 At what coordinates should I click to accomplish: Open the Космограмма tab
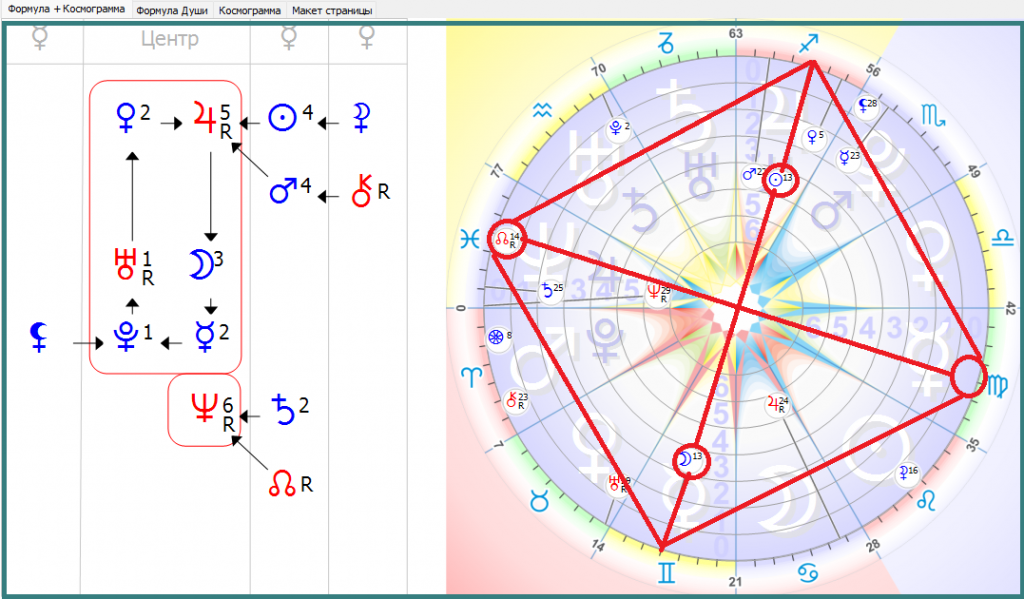249,10
